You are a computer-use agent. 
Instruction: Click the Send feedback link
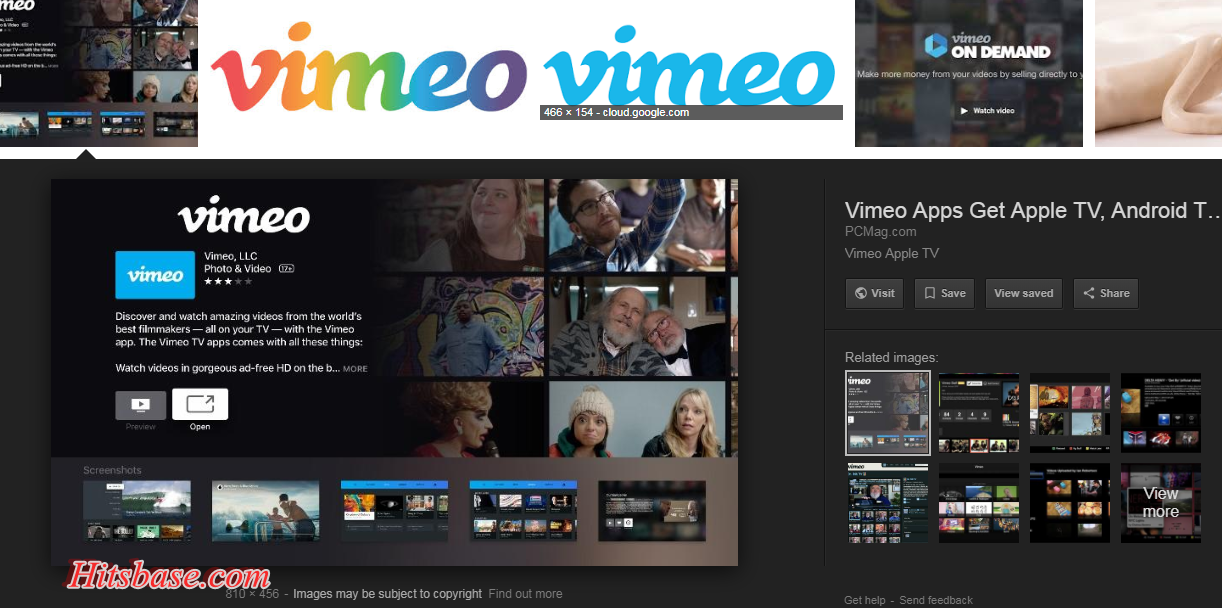point(936,600)
